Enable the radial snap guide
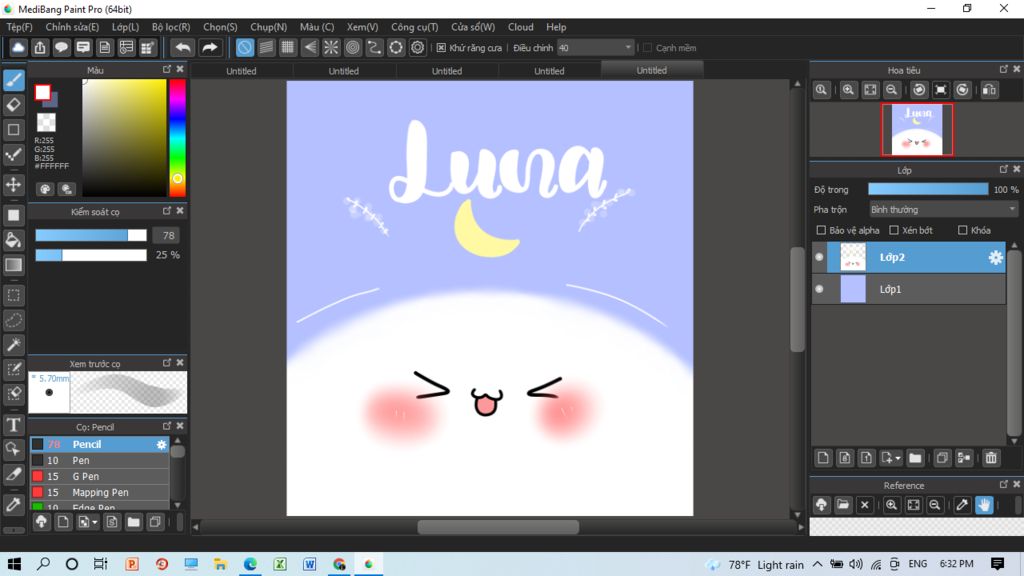Image resolution: width=1024 pixels, height=576 pixels. tap(331, 48)
